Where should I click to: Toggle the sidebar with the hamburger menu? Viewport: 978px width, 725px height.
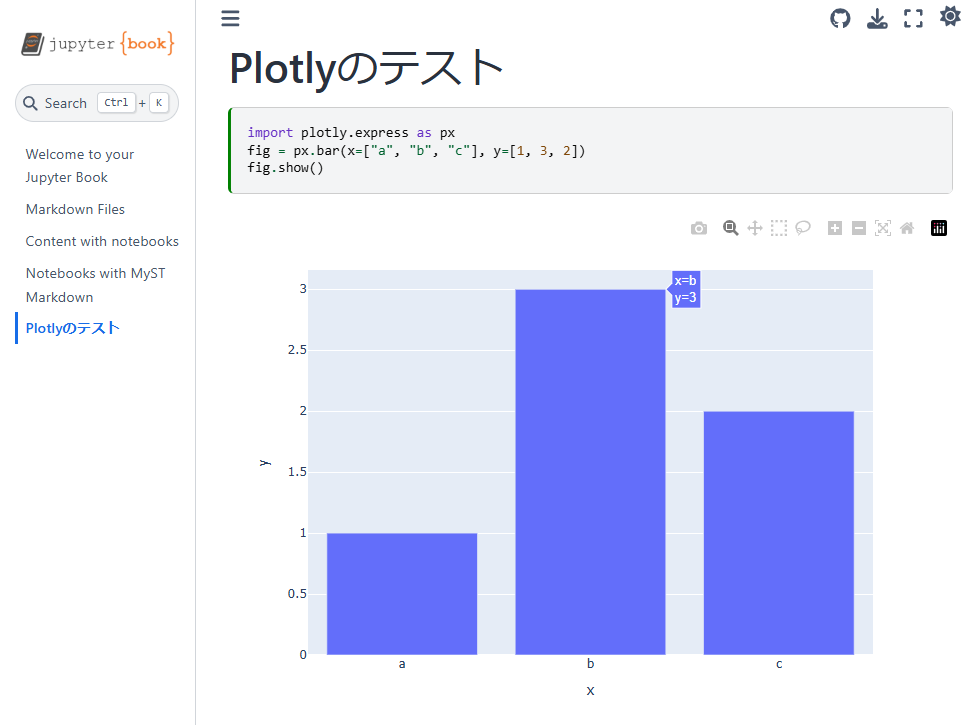[x=230, y=18]
